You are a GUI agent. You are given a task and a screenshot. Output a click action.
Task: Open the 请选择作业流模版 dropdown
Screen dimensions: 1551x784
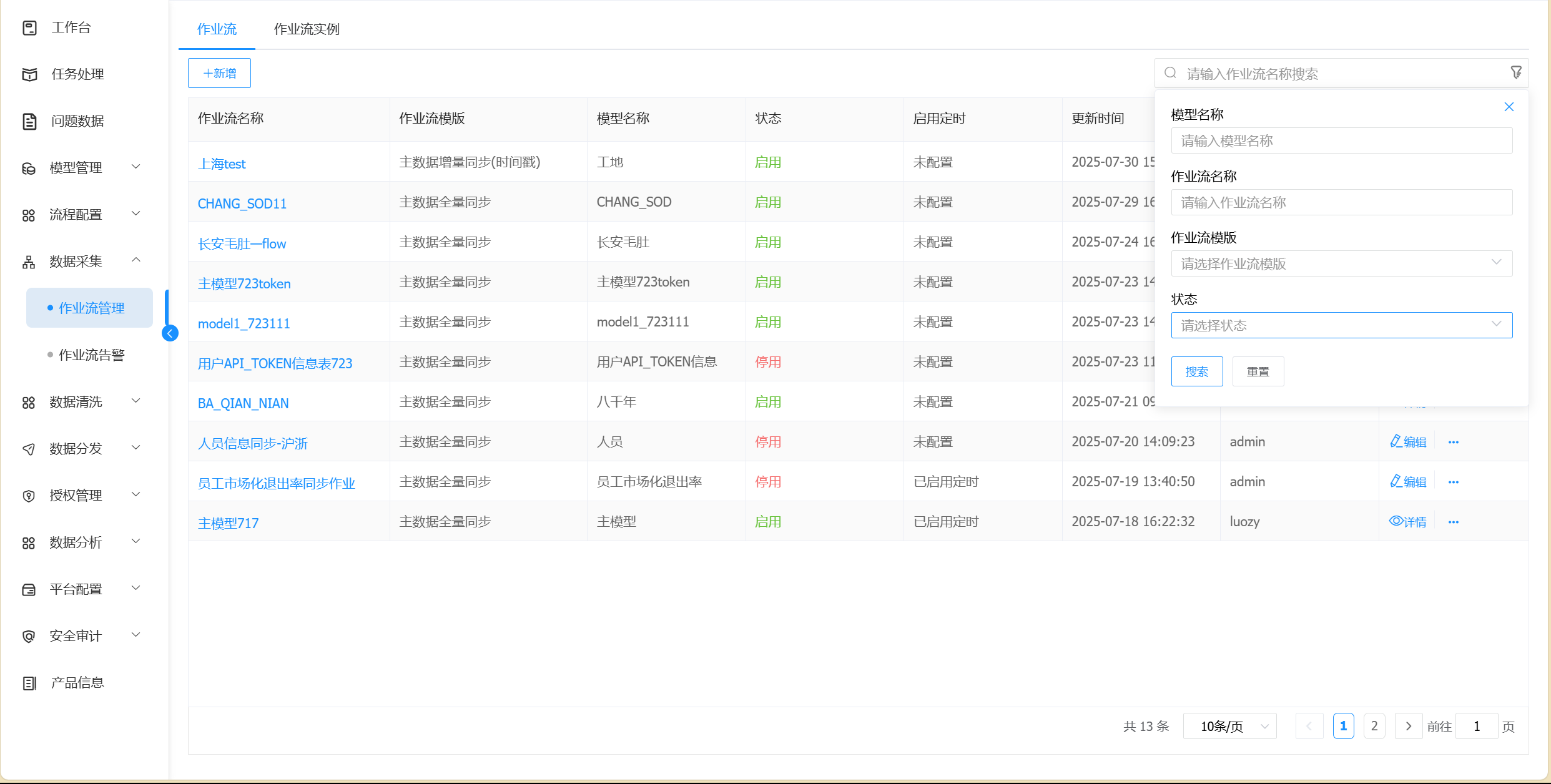1341,264
